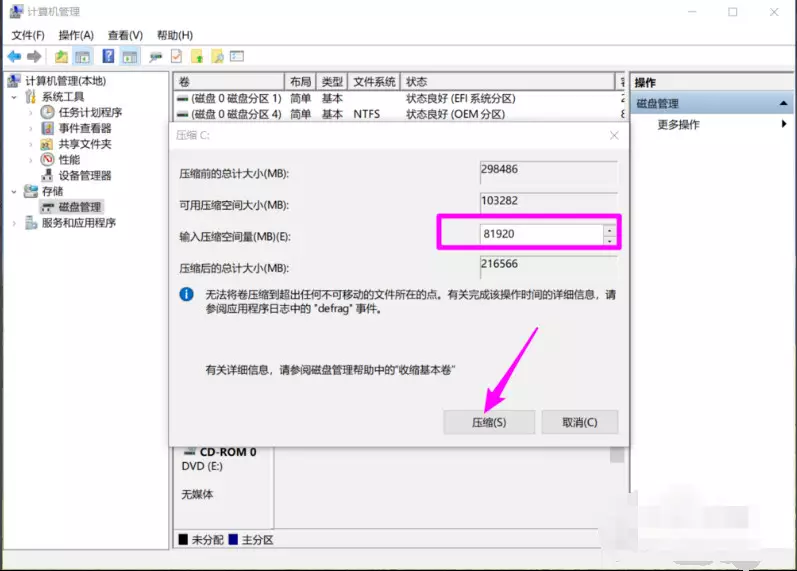797x571 pixels.
Task: Decrease shrink amount with spinner down arrow
Action: click(x=609, y=240)
